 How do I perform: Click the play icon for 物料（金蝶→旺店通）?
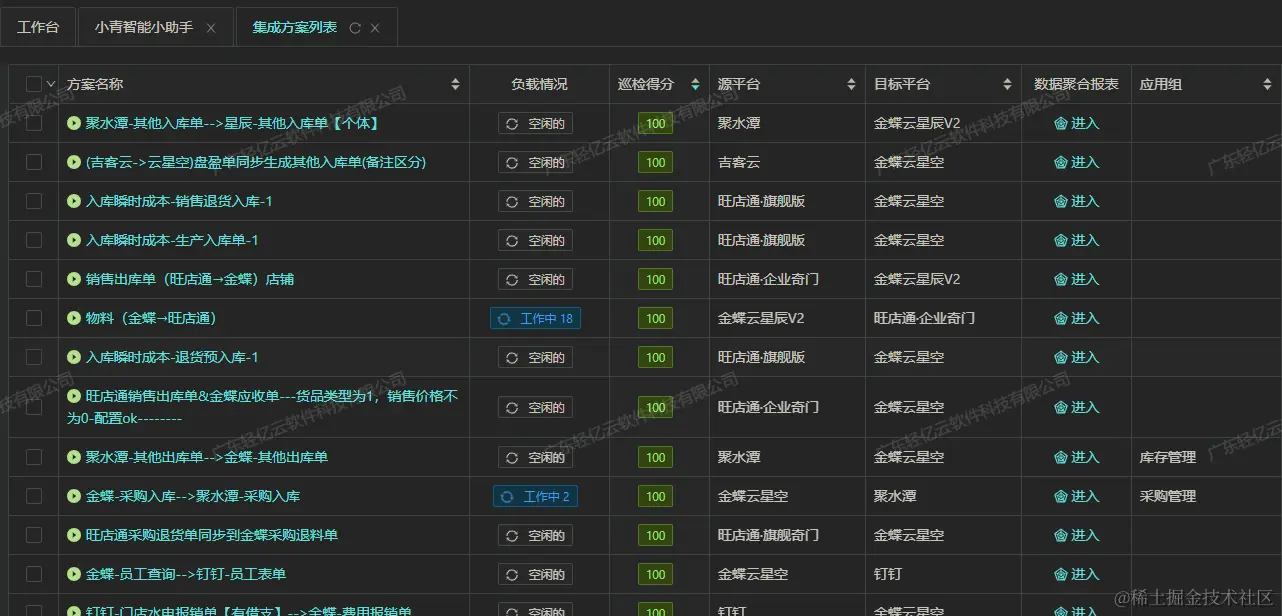pyautogui.click(x=74, y=318)
